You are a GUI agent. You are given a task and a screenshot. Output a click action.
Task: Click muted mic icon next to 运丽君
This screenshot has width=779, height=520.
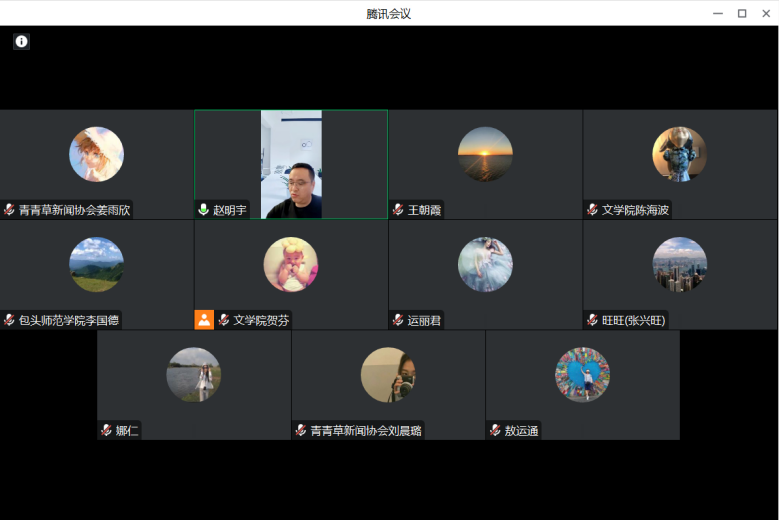click(398, 320)
